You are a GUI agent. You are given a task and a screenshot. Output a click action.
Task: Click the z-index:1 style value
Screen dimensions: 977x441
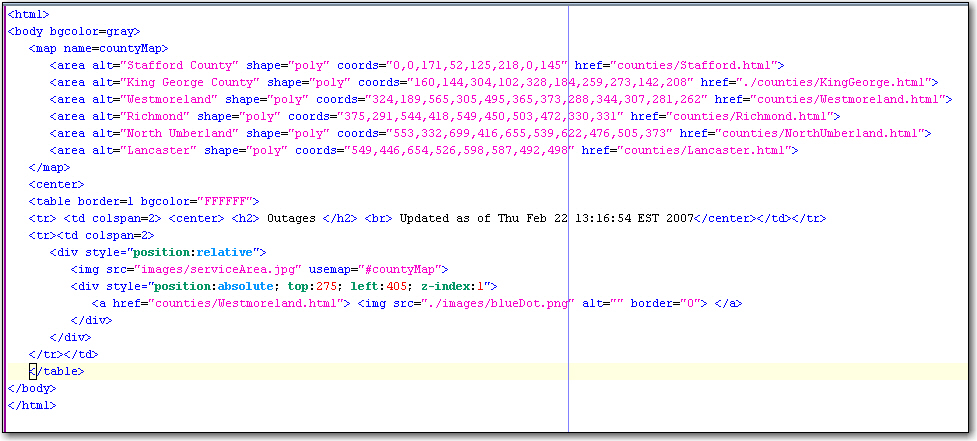(x=452, y=287)
